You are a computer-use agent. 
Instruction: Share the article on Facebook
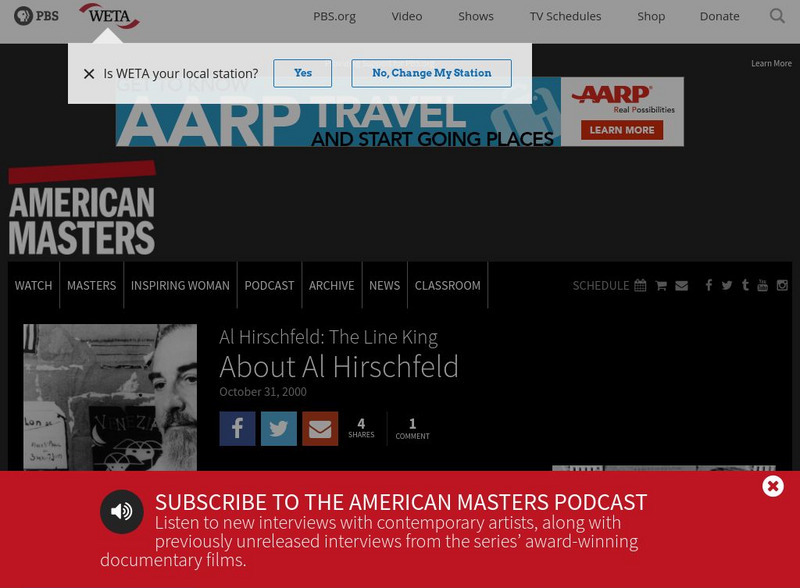pos(237,428)
